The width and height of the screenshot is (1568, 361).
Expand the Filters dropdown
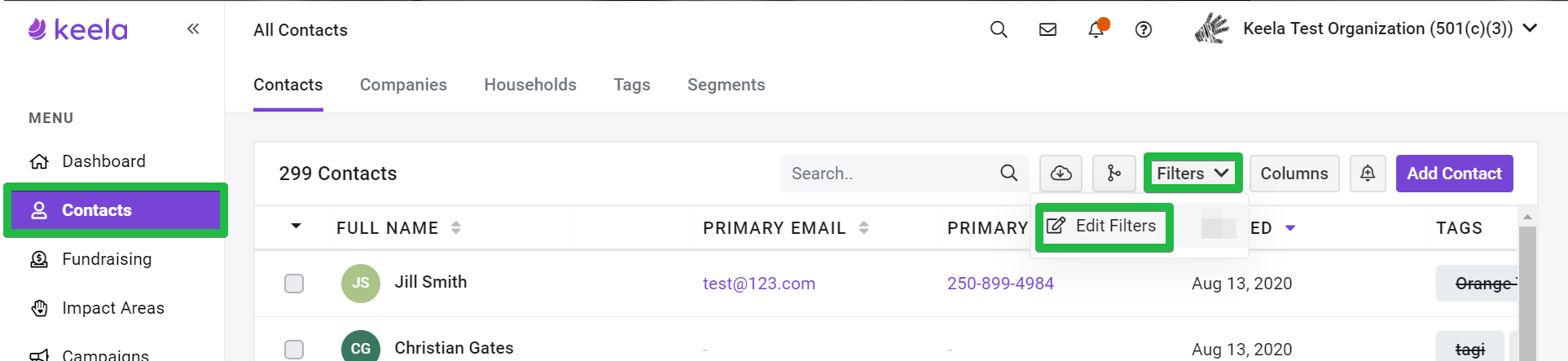click(x=1192, y=174)
